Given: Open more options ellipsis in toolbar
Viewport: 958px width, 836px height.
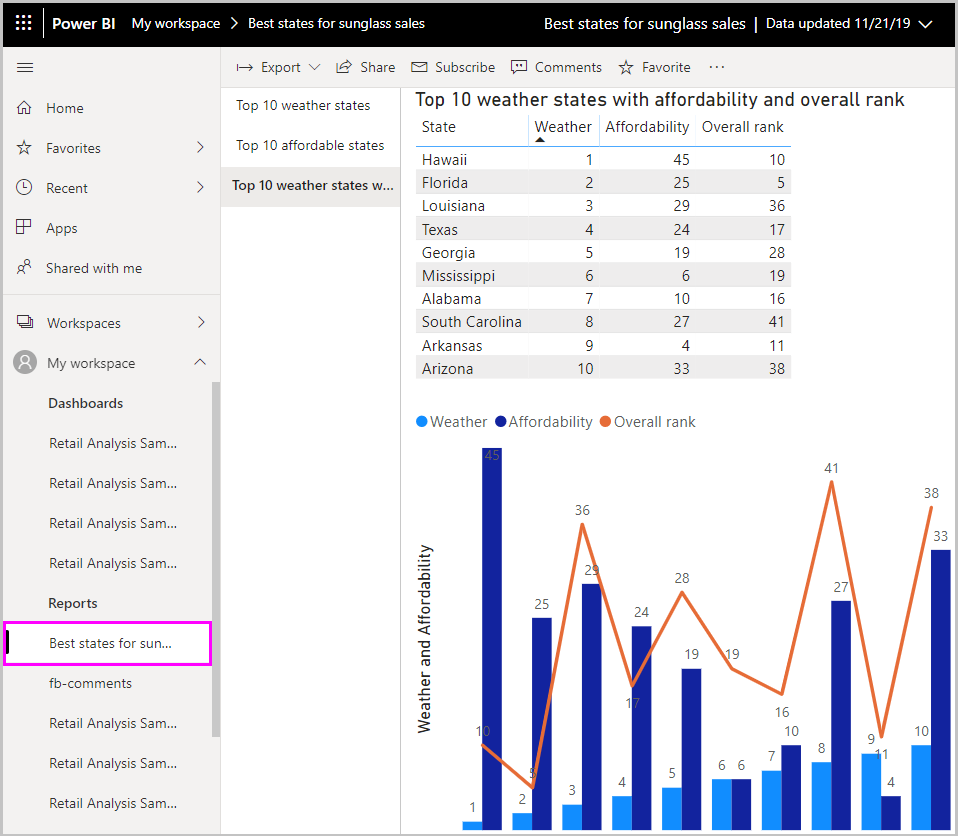Looking at the screenshot, I should pos(717,67).
